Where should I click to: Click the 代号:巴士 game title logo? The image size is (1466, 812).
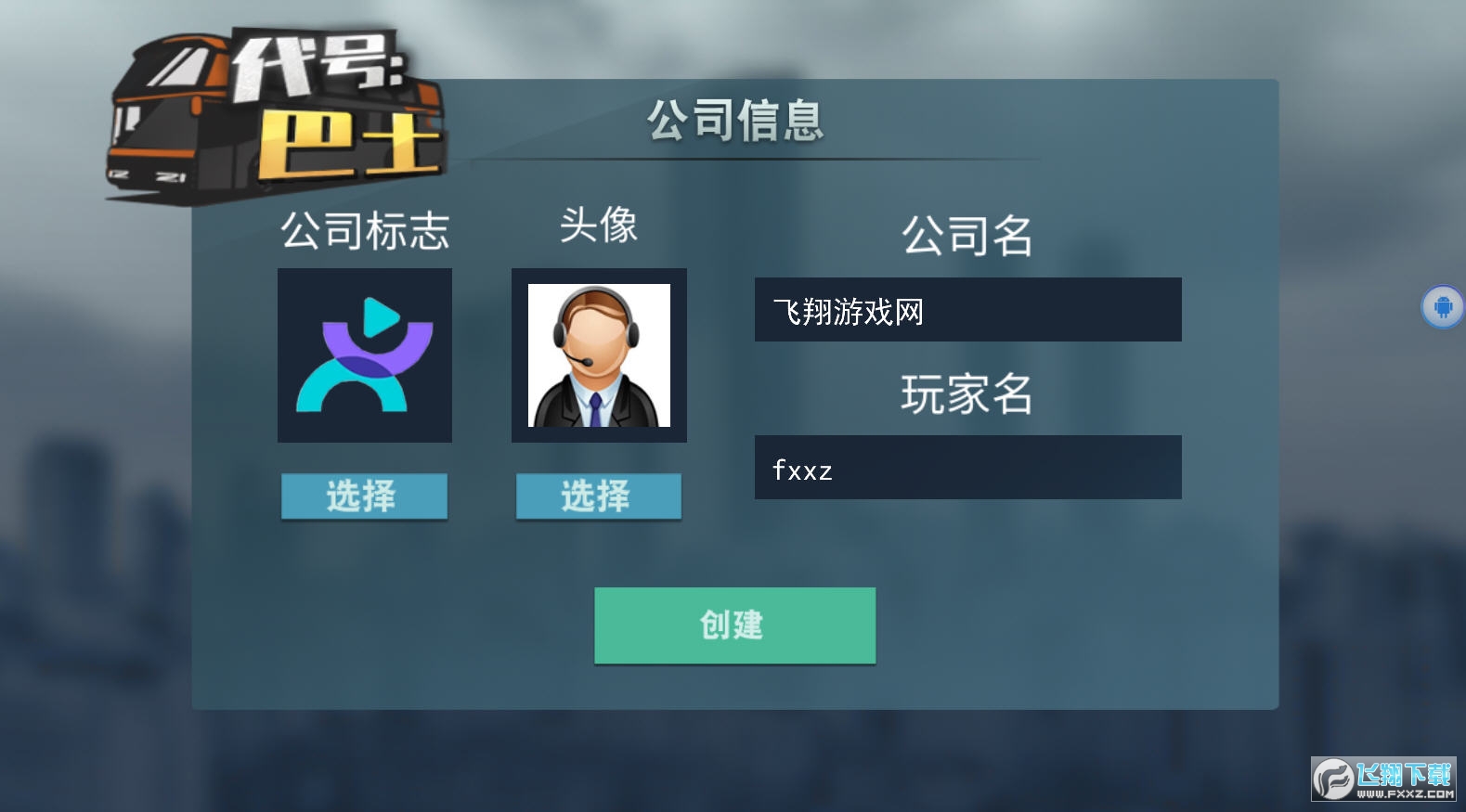click(x=277, y=112)
